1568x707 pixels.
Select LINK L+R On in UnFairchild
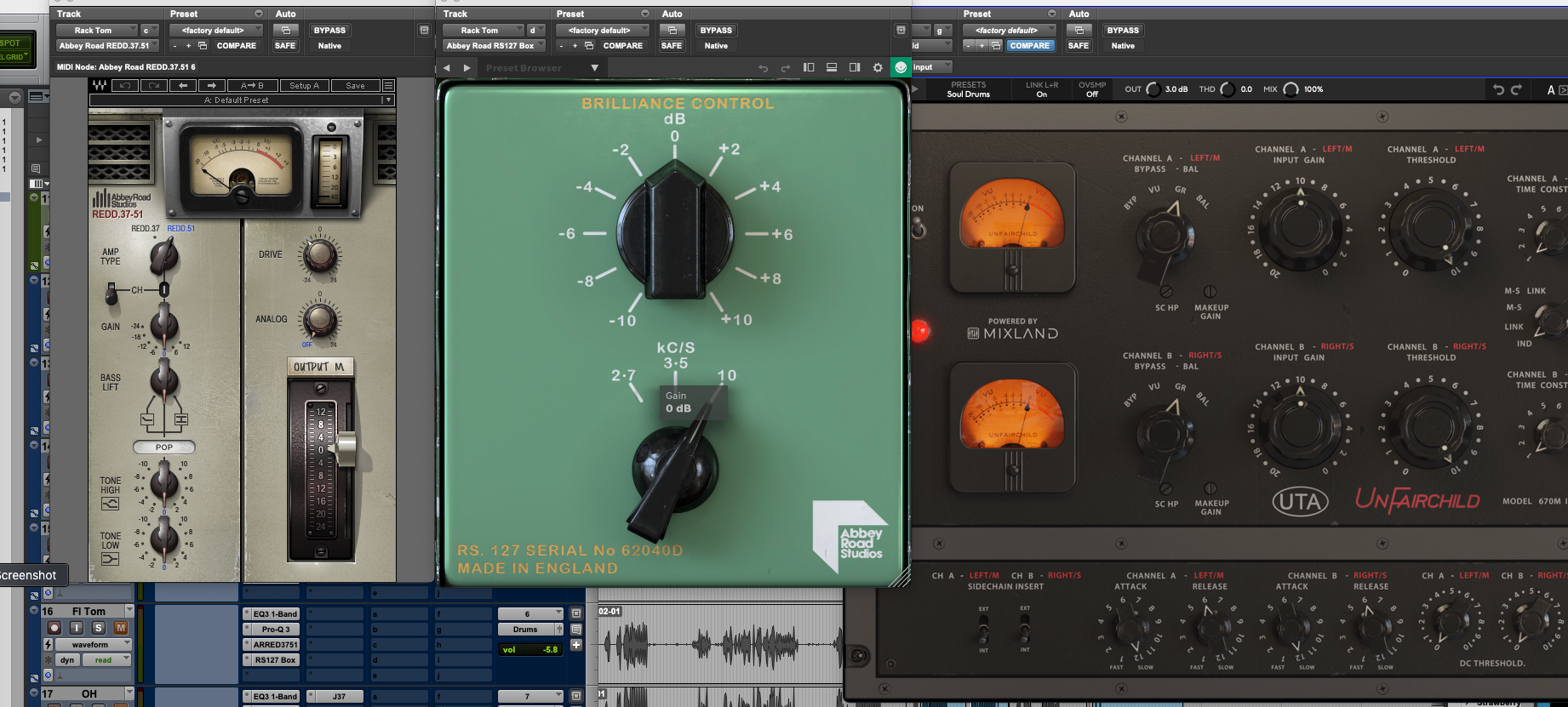point(1042,89)
